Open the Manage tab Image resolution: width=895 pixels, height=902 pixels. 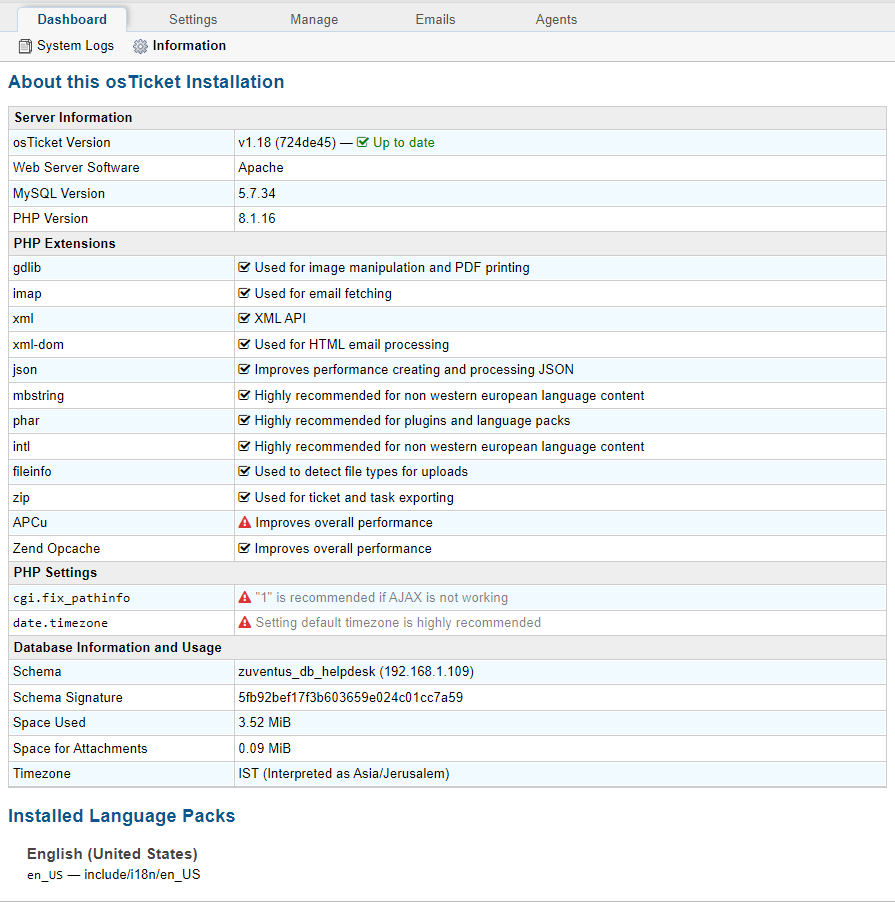[x=314, y=20]
